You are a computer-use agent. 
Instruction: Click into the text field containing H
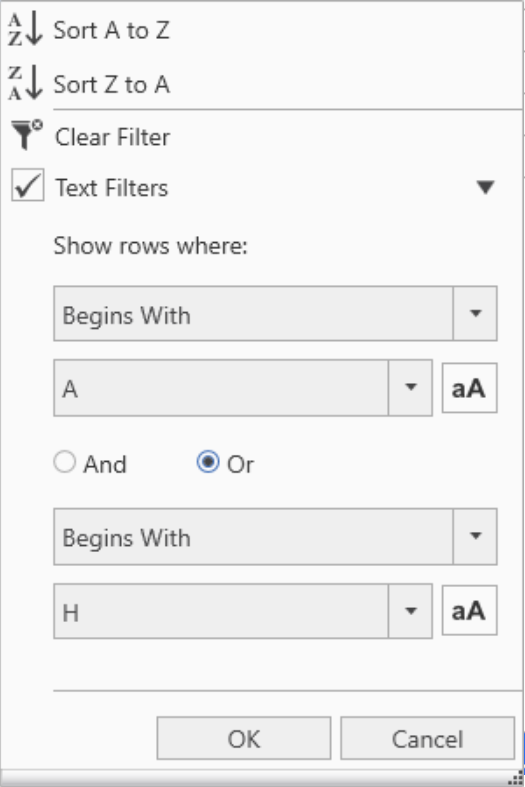[221, 611]
